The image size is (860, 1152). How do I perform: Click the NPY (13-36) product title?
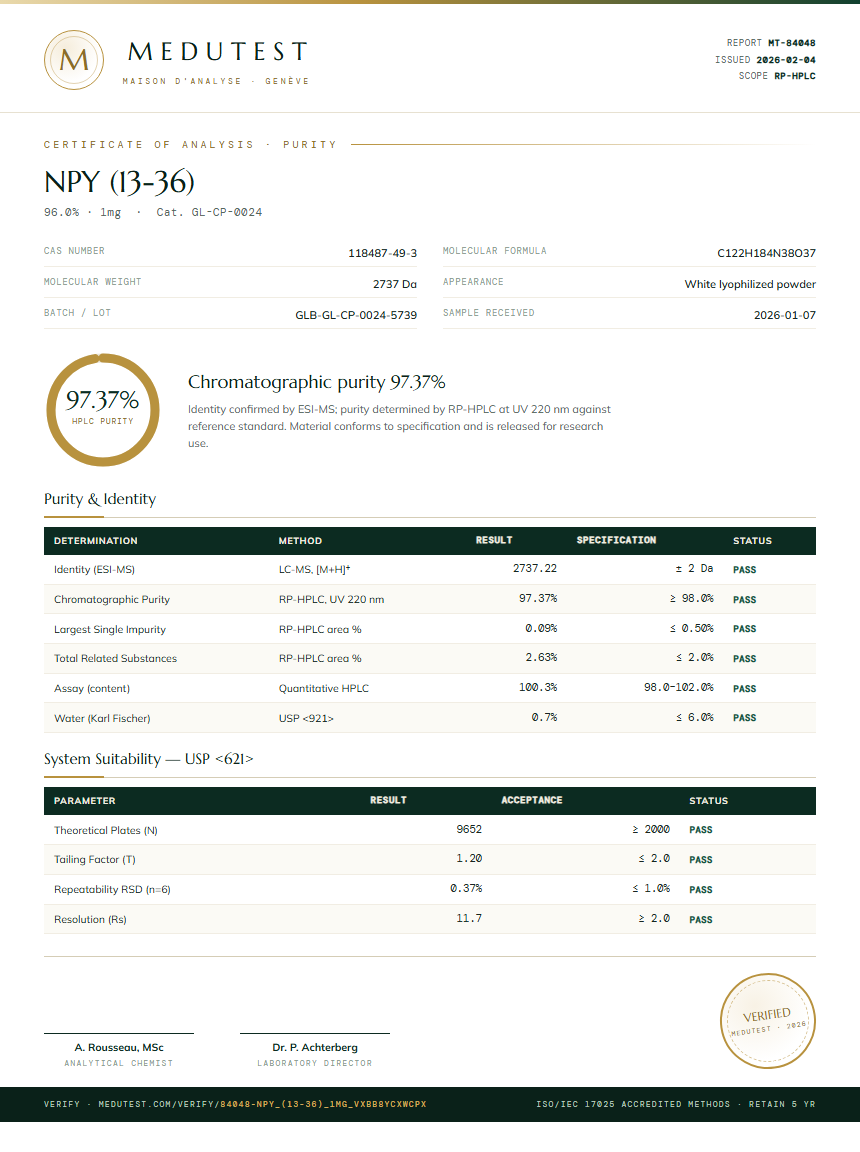(119, 181)
